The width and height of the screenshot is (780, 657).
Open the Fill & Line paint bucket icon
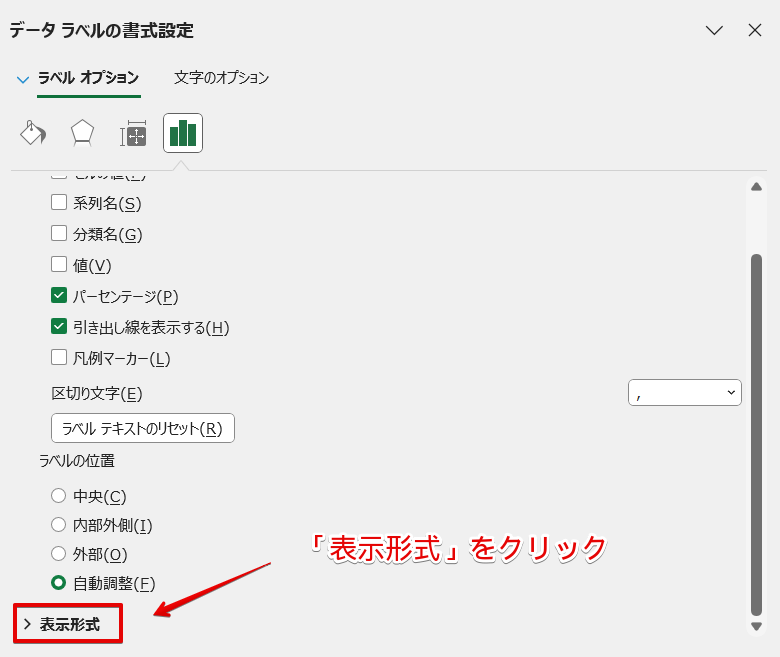(x=33, y=133)
